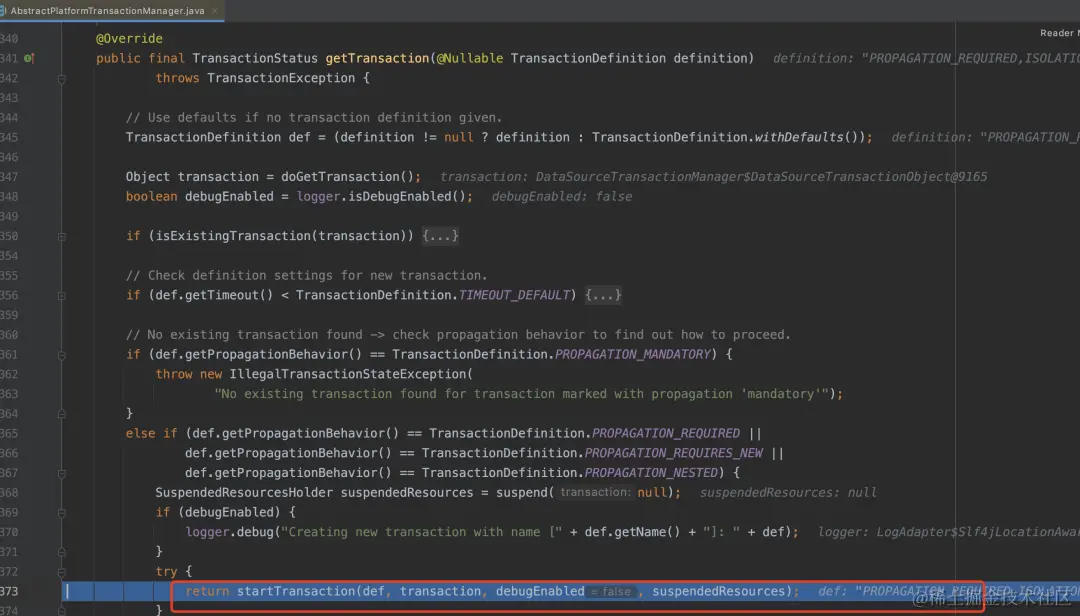This screenshot has height=616, width=1080.
Task: Click the getTransaction method name
Action: pos(377,59)
